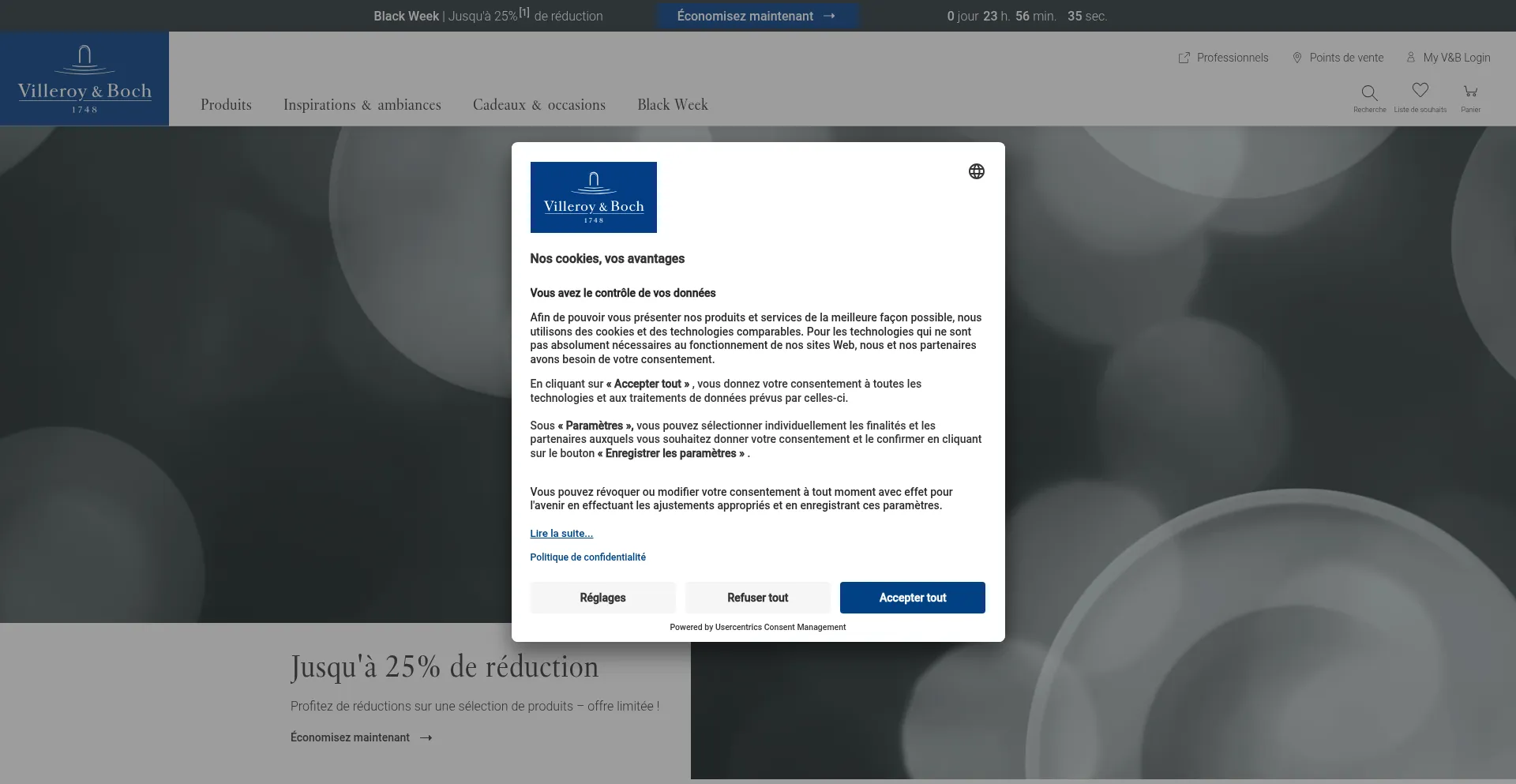
Task: Open the Politique de confidentialité link
Action: [x=587, y=557]
